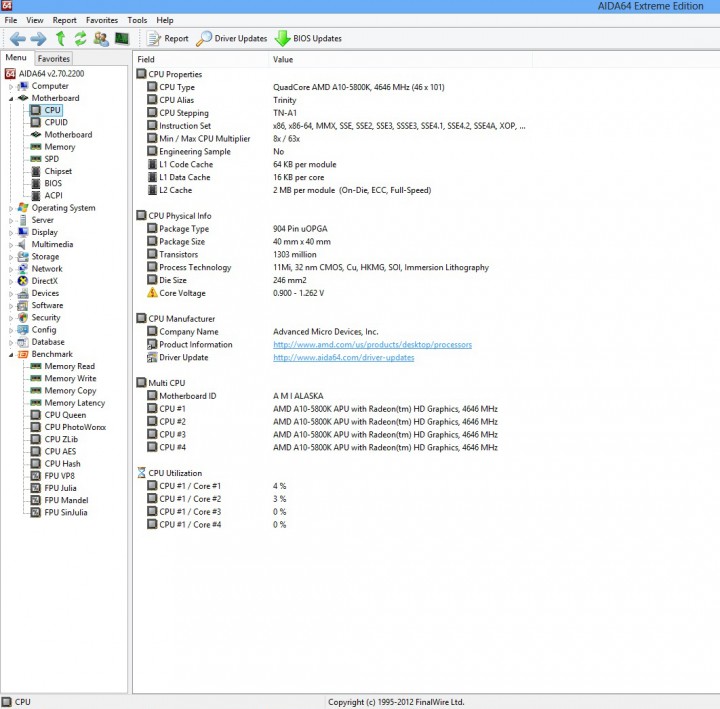Open the Report menu

coord(64,20)
